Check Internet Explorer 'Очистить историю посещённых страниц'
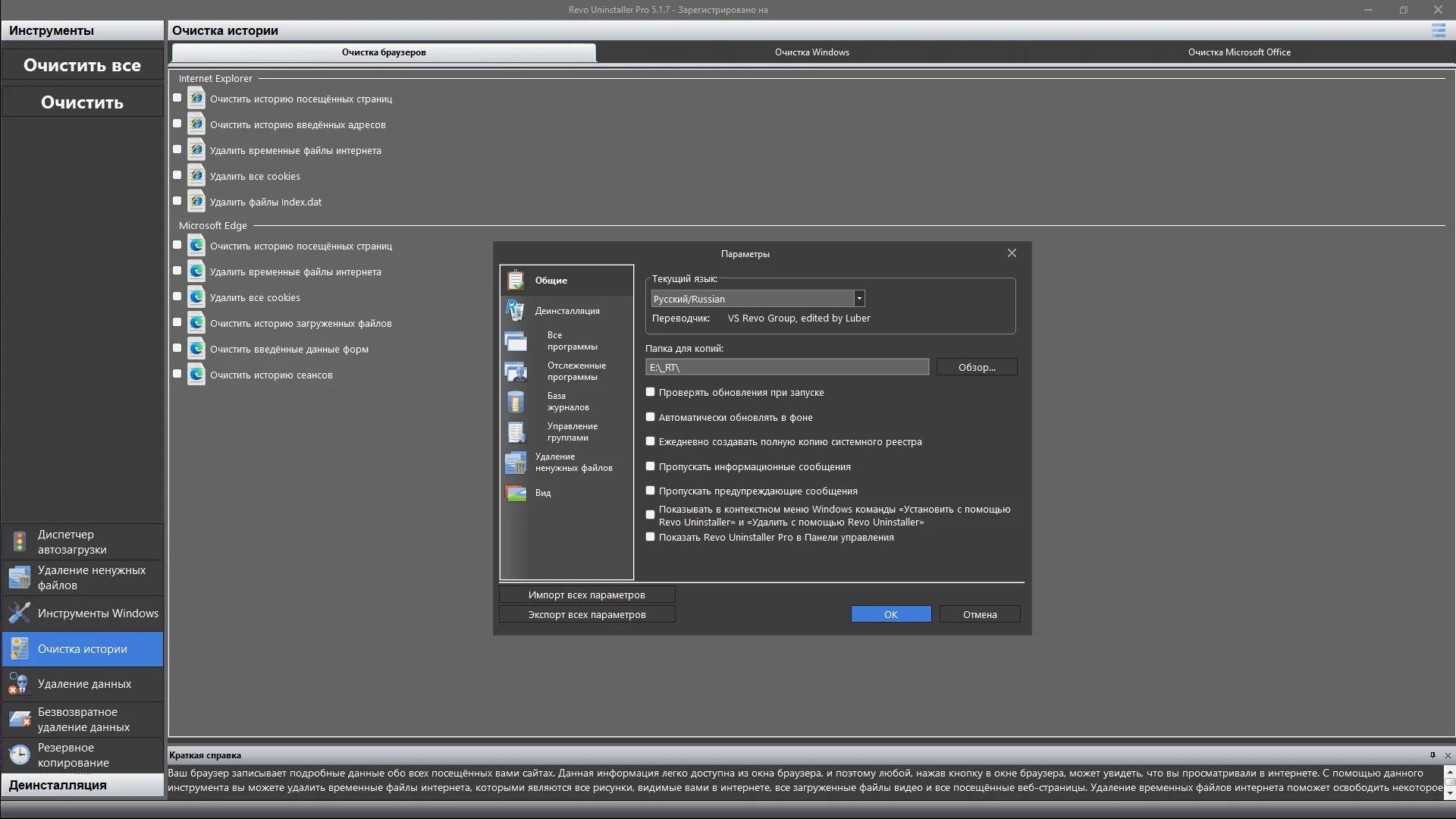1456x819 pixels. (177, 98)
